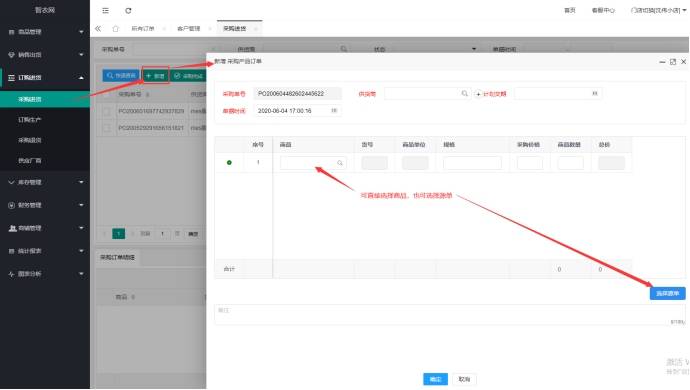Click the pagination page number input
Viewport: 690px width, 390px height.
(162, 234)
